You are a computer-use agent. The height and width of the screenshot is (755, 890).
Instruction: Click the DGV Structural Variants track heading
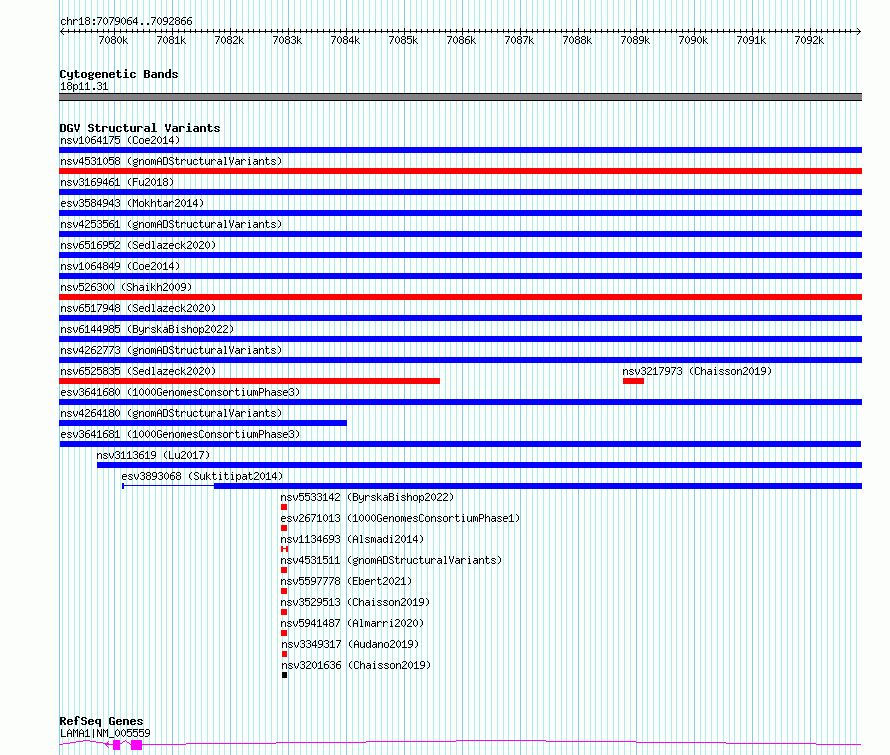pyautogui.click(x=140, y=128)
